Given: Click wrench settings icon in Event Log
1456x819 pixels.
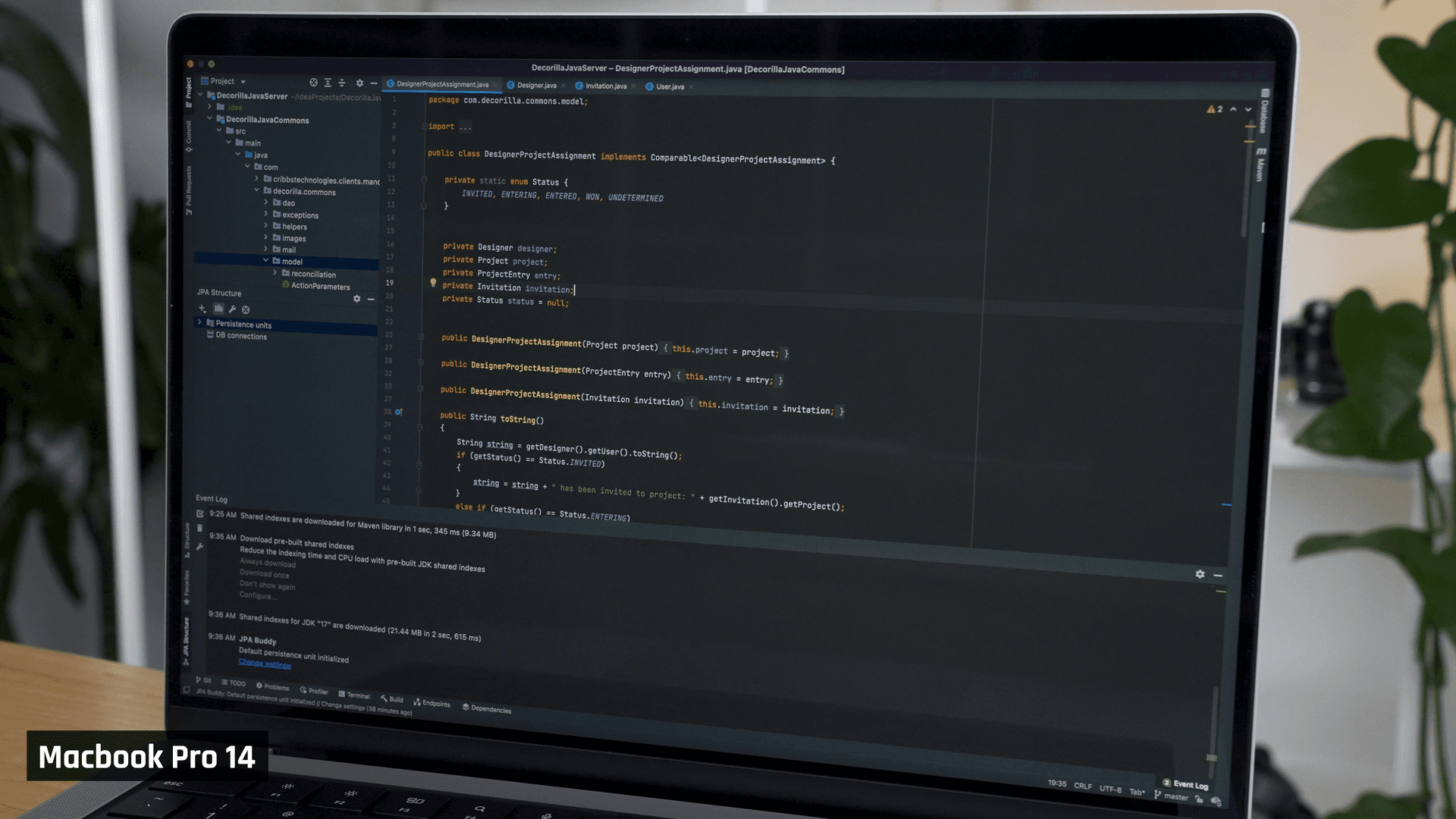Looking at the screenshot, I should coord(200,546).
